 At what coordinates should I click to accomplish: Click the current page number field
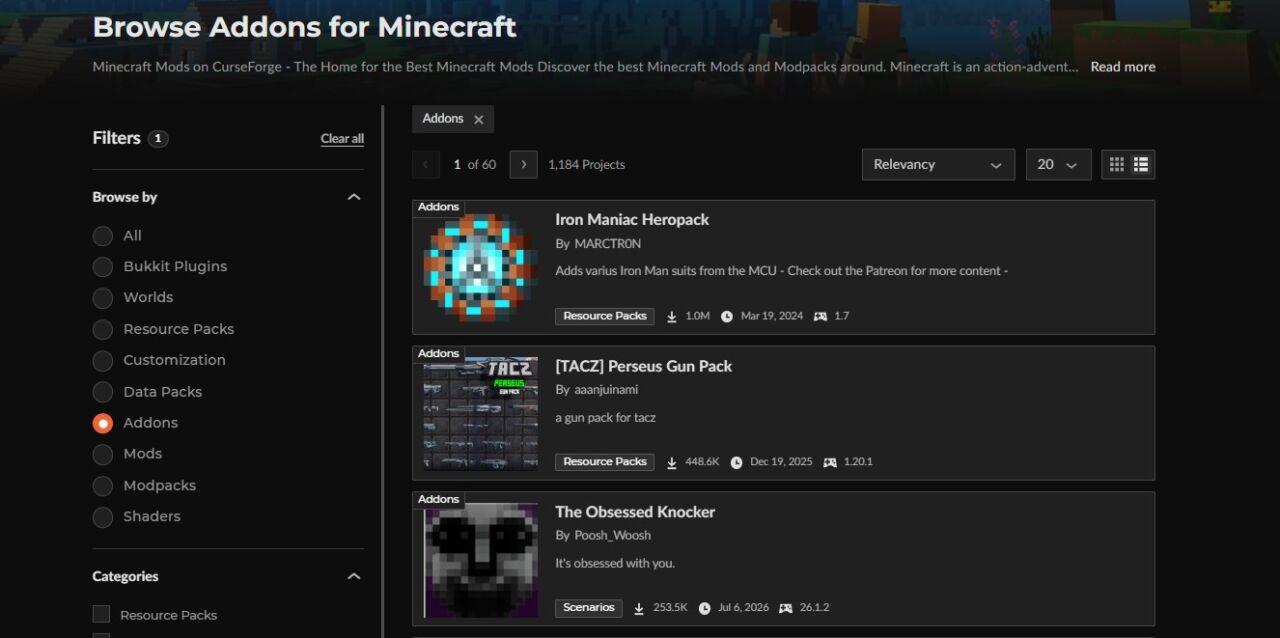point(457,165)
